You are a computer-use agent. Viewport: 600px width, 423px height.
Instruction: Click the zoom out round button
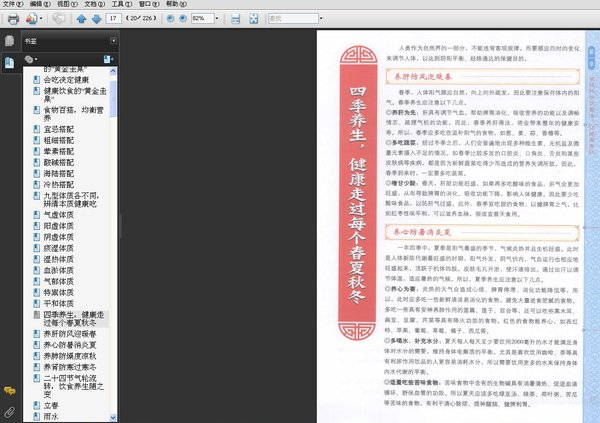(170, 18)
